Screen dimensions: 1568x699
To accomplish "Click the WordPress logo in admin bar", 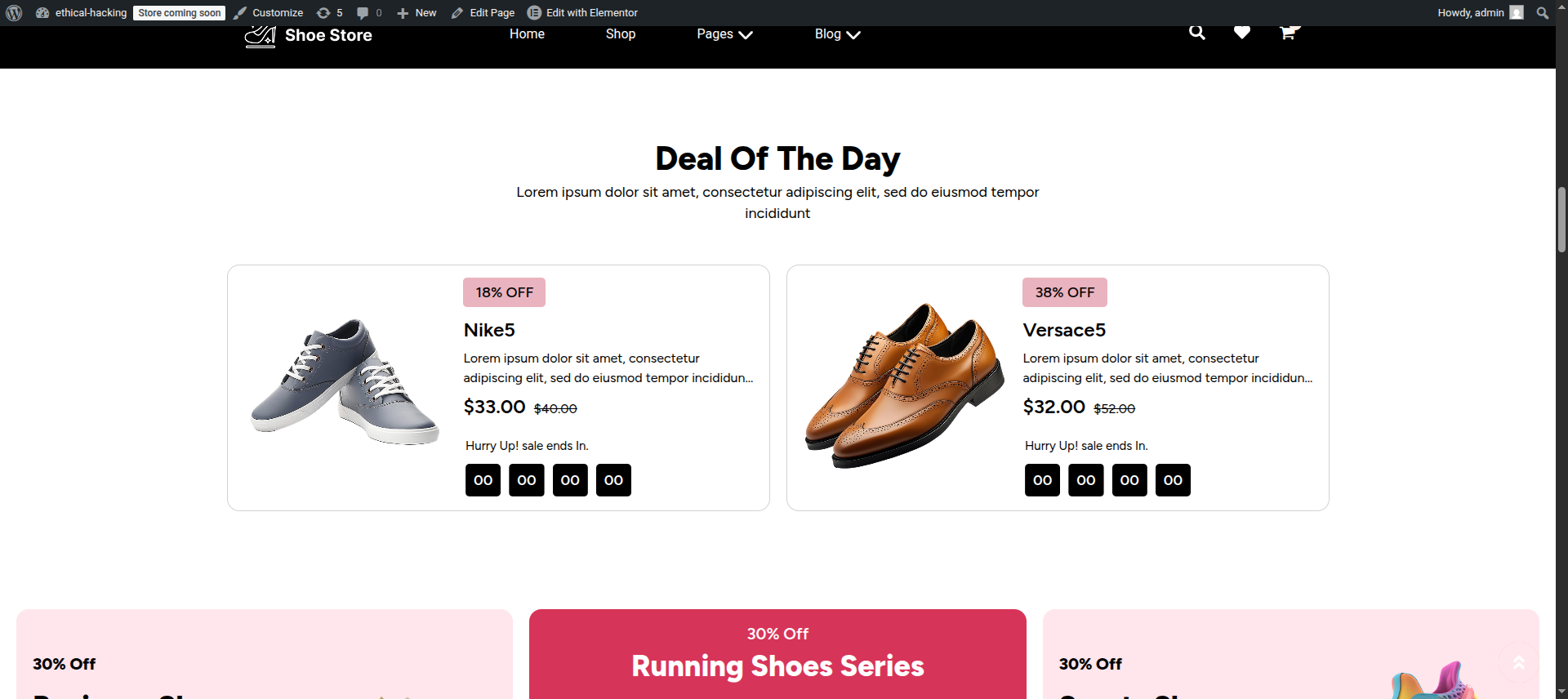I will click(x=14, y=13).
